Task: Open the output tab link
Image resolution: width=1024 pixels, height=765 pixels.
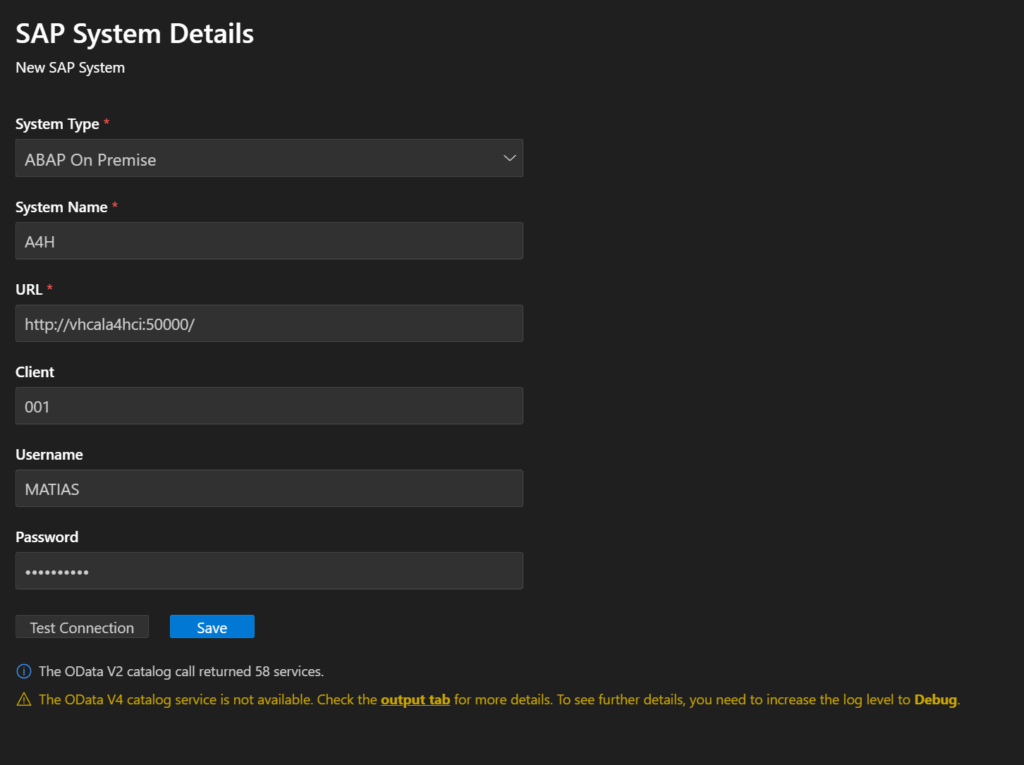Action: pyautogui.click(x=415, y=700)
